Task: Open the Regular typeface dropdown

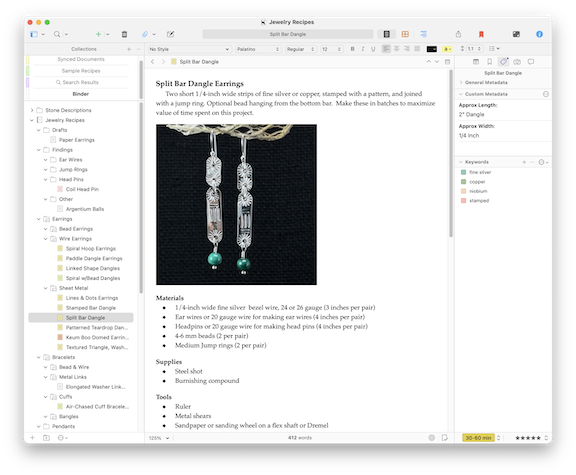Action: pos(300,49)
